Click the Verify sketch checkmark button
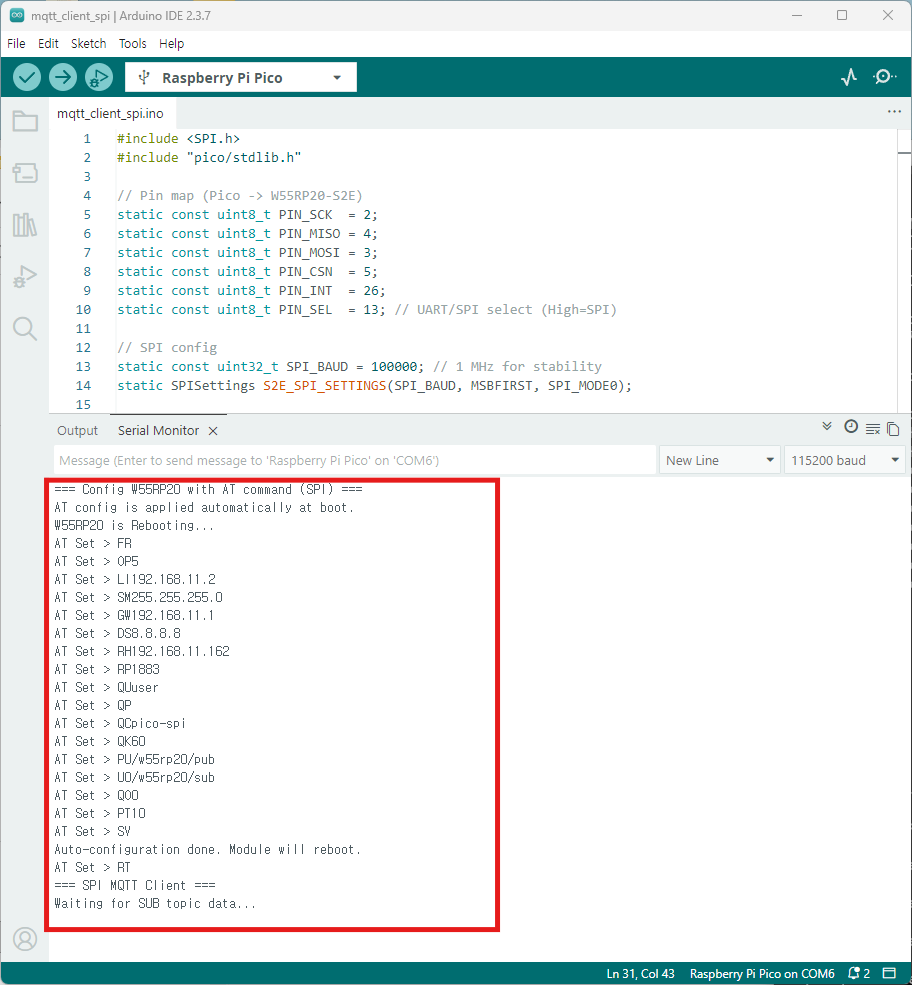This screenshot has height=985, width=912. 27,77
